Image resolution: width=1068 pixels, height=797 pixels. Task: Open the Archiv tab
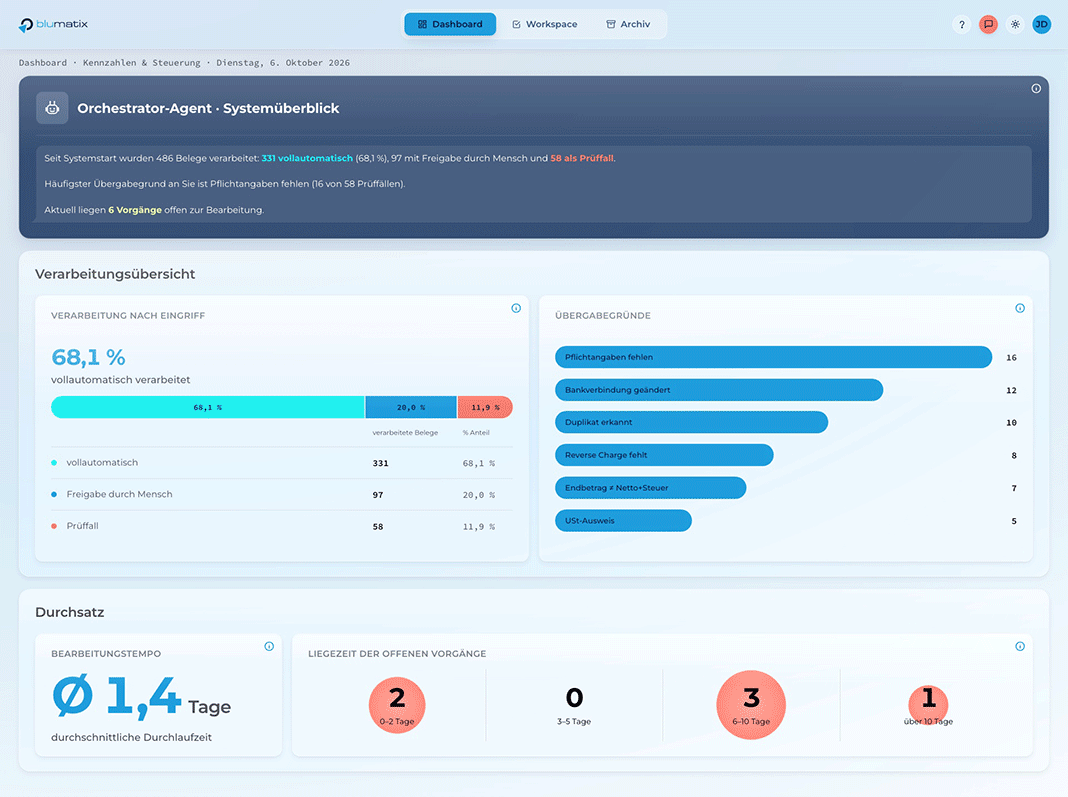click(x=628, y=24)
